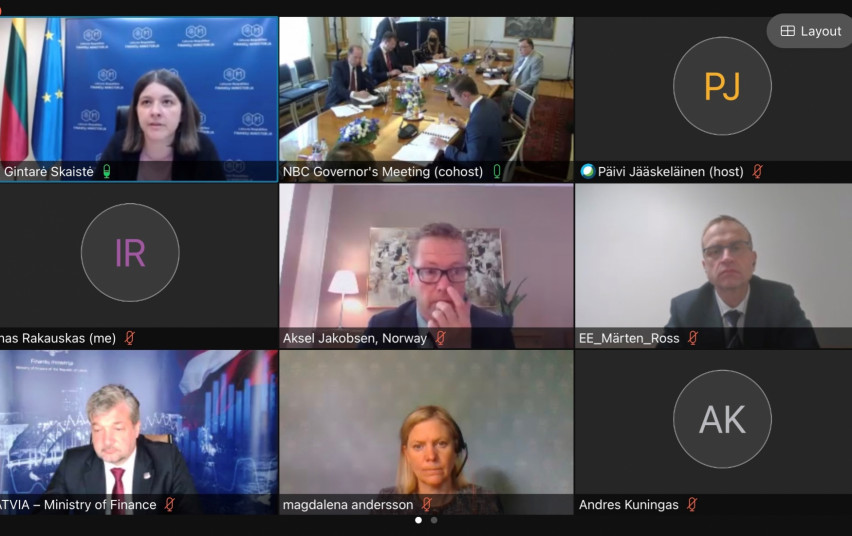Image resolution: width=852 pixels, height=536 pixels.
Task: Select NBC Governor's Meeting conference room video
Action: click(x=427, y=99)
